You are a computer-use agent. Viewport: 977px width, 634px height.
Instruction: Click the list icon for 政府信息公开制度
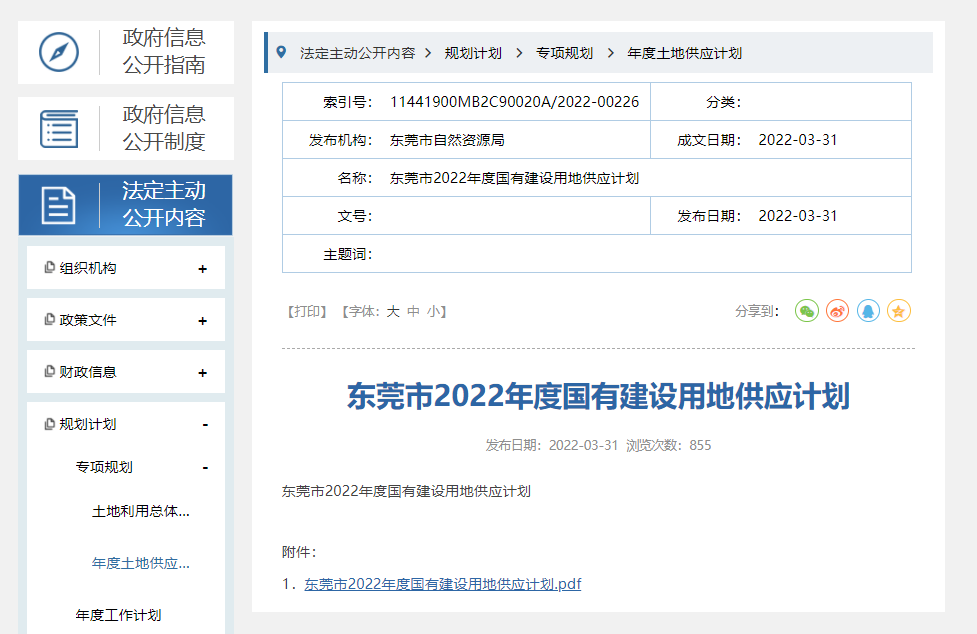tap(58, 128)
